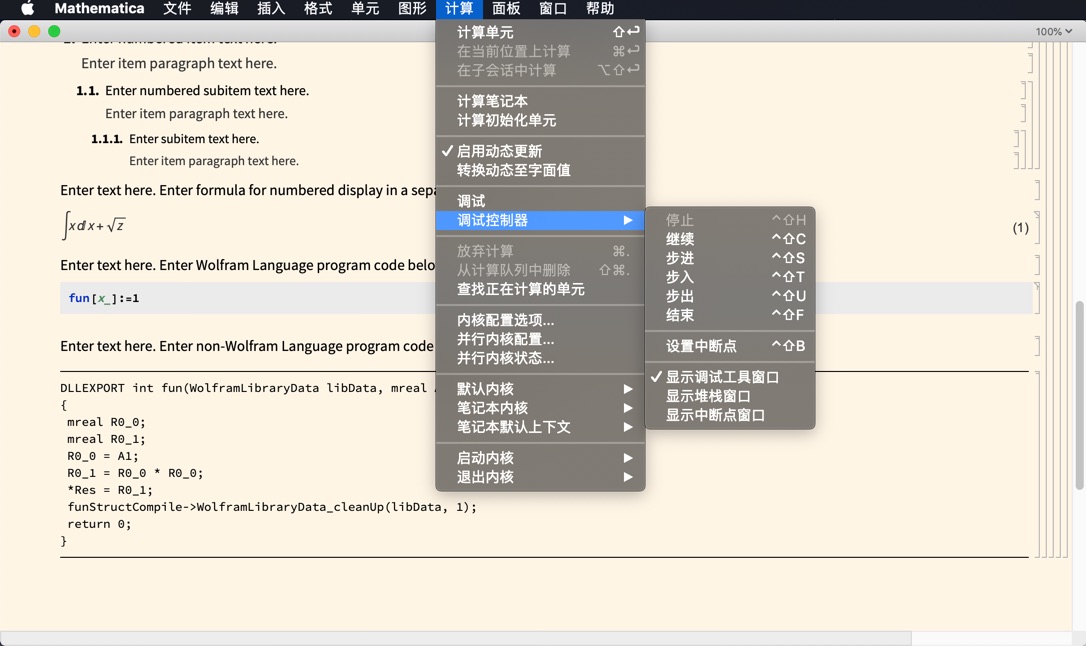The height and width of the screenshot is (646, 1086).
Task: Expand 笔记本内核 submenu
Action: click(540, 409)
